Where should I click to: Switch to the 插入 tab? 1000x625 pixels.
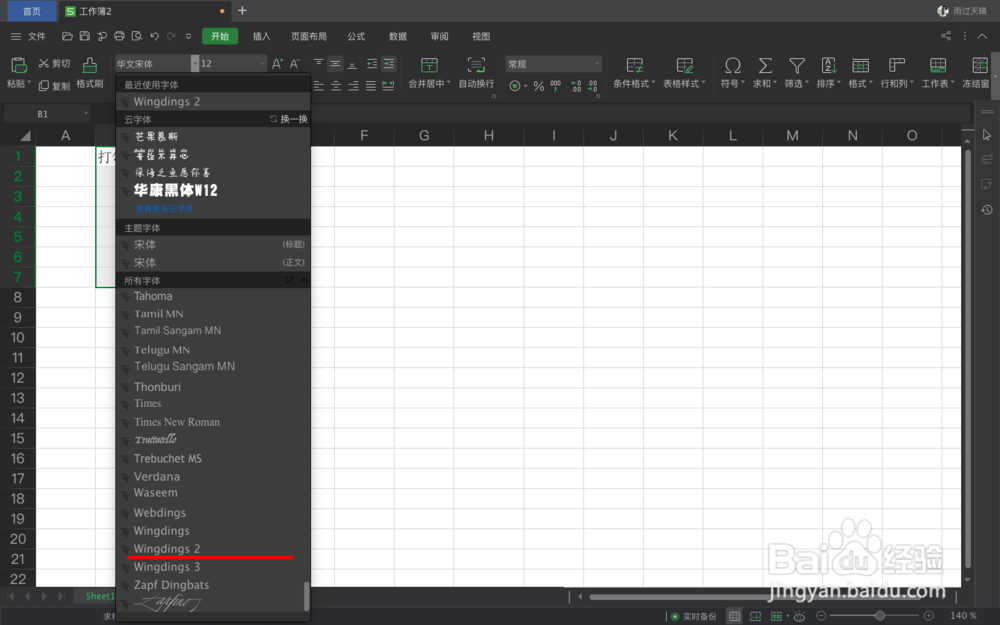click(261, 36)
